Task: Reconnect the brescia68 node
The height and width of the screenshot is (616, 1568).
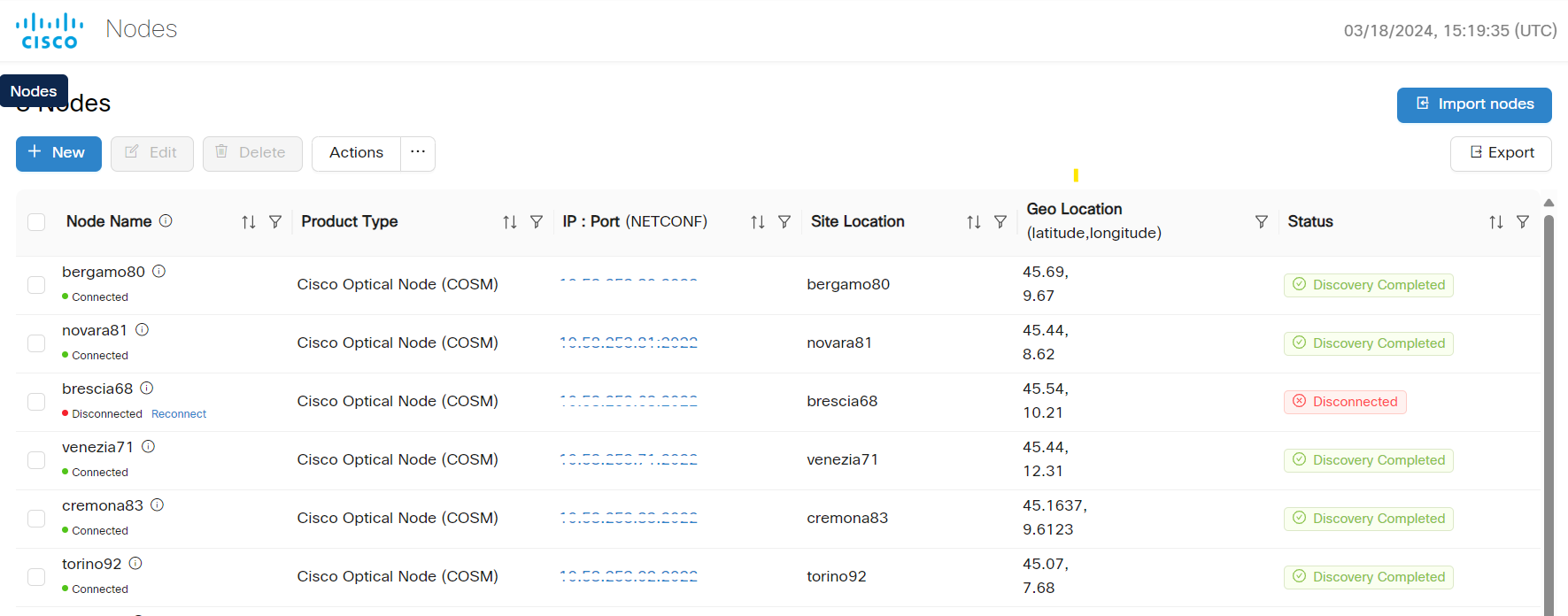Action: pos(179,414)
